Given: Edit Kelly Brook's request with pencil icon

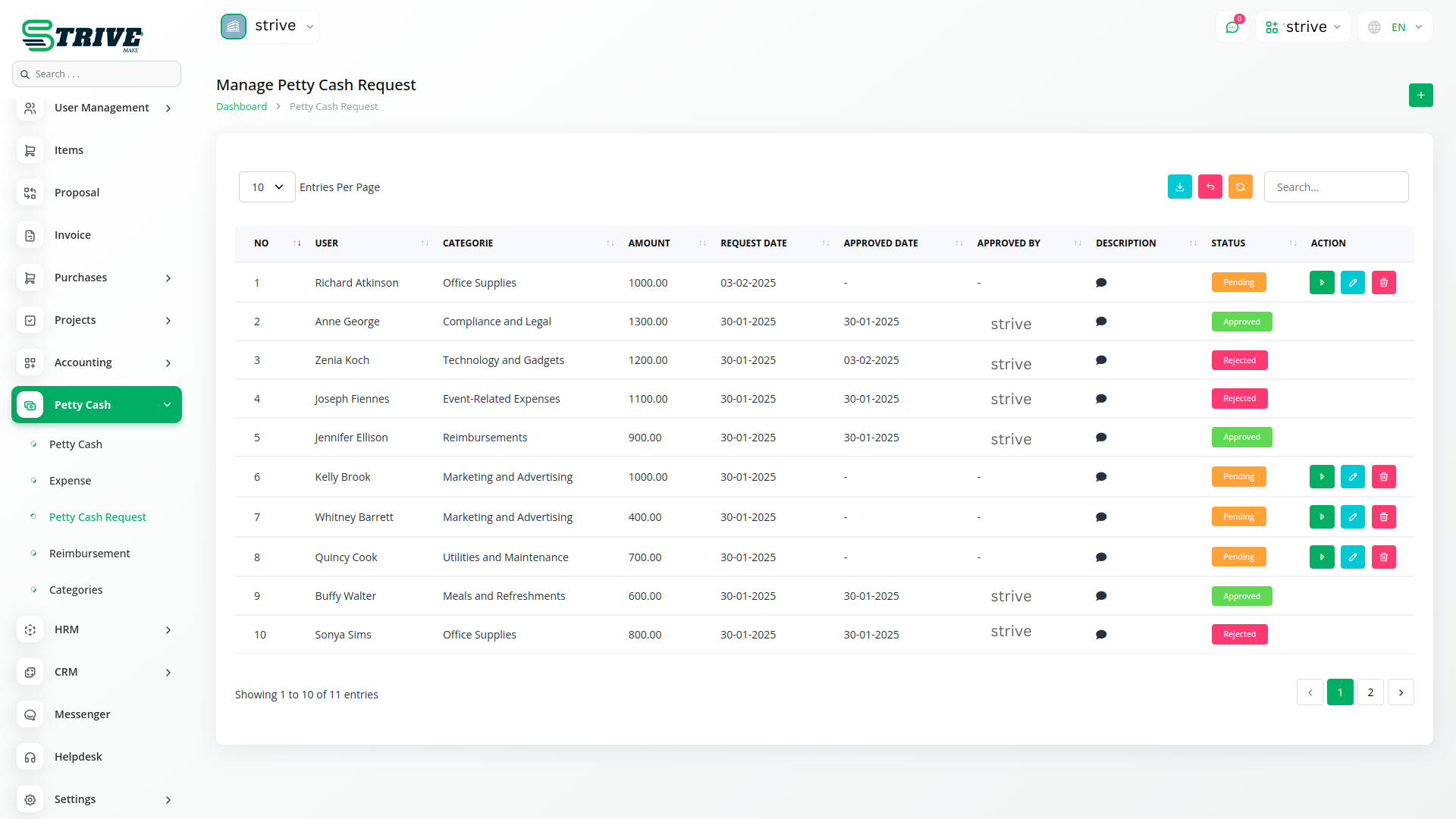Looking at the screenshot, I should click(1352, 476).
